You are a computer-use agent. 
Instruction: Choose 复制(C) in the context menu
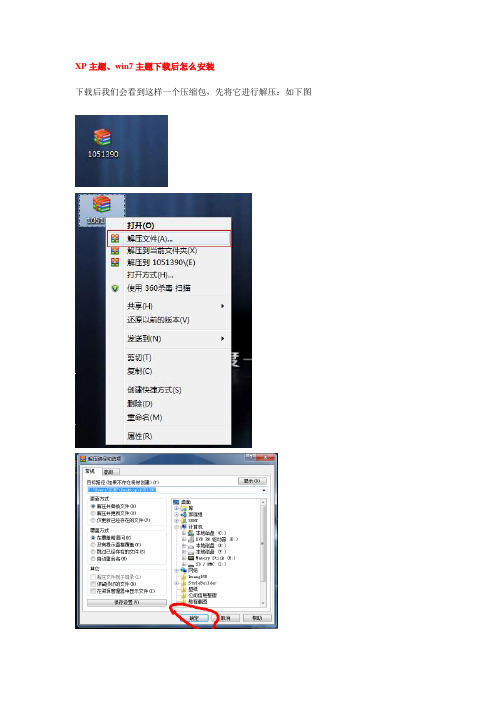click(168, 371)
